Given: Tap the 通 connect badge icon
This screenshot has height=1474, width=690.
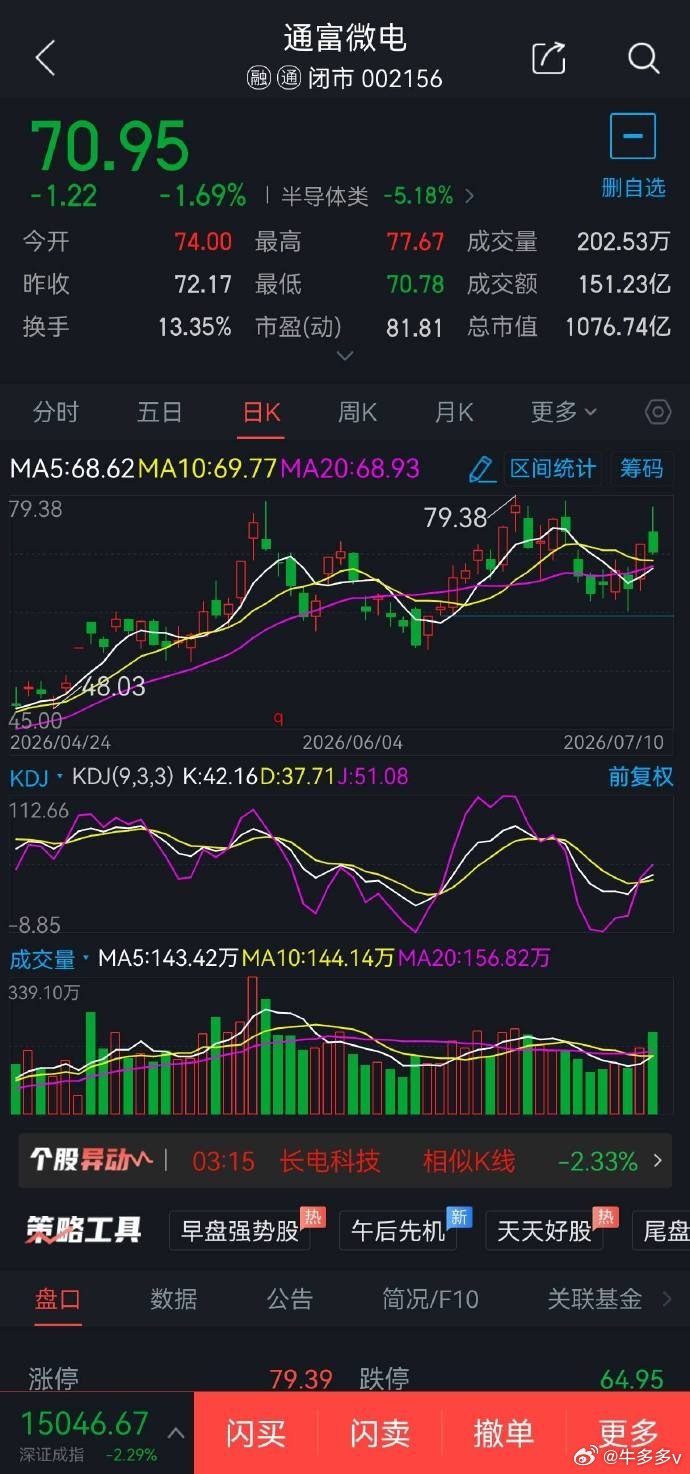Looking at the screenshot, I should 289,79.
